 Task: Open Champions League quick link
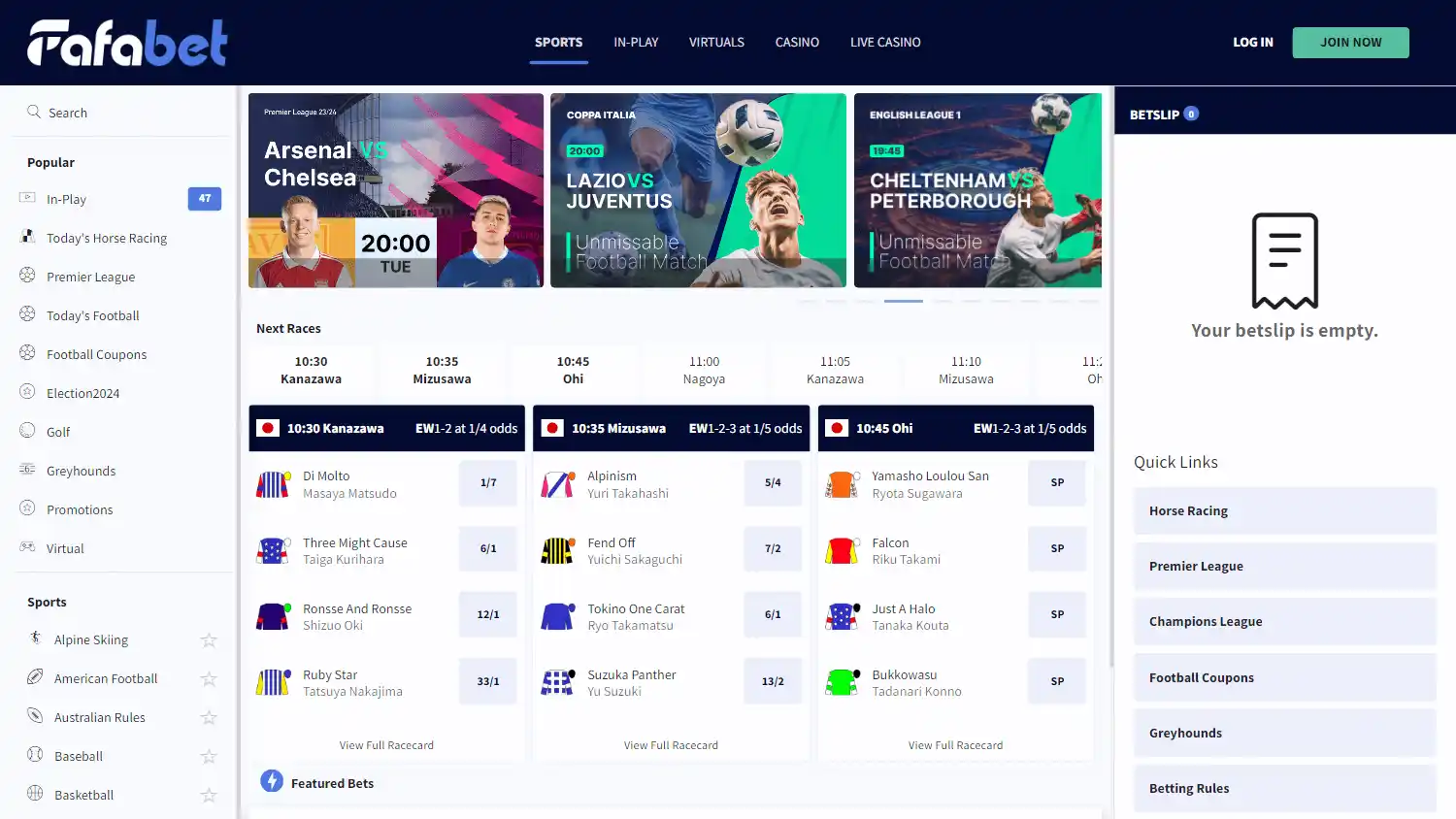click(x=1284, y=622)
